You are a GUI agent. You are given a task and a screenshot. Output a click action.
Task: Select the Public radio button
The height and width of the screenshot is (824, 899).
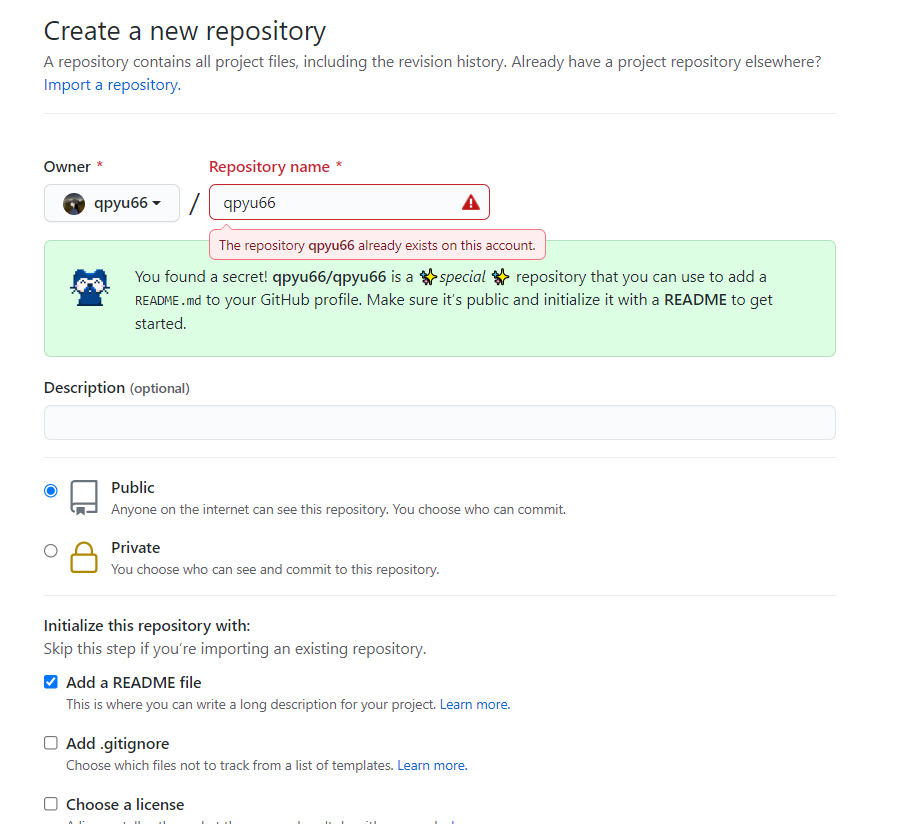click(x=51, y=491)
